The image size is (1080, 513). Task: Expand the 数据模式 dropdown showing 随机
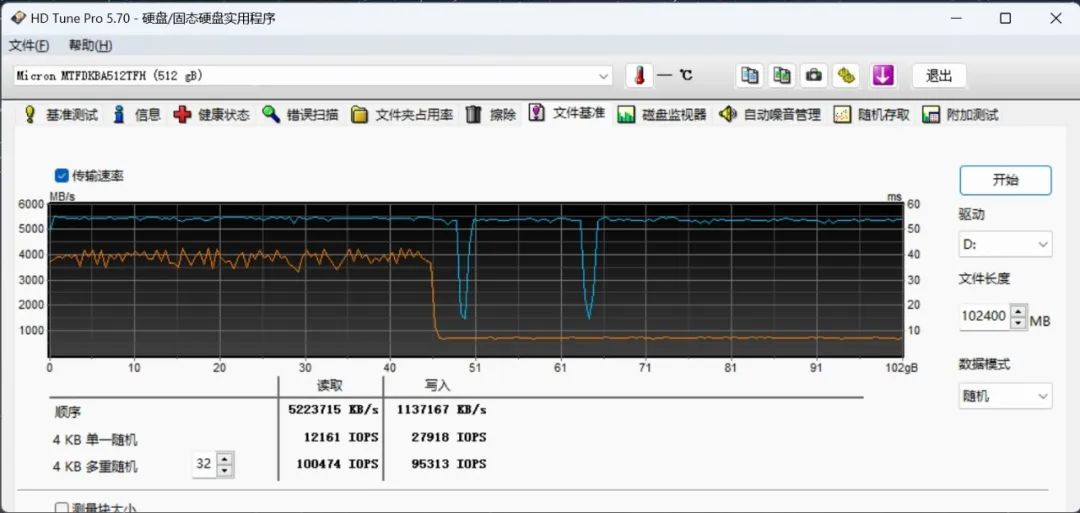(x=1005, y=396)
